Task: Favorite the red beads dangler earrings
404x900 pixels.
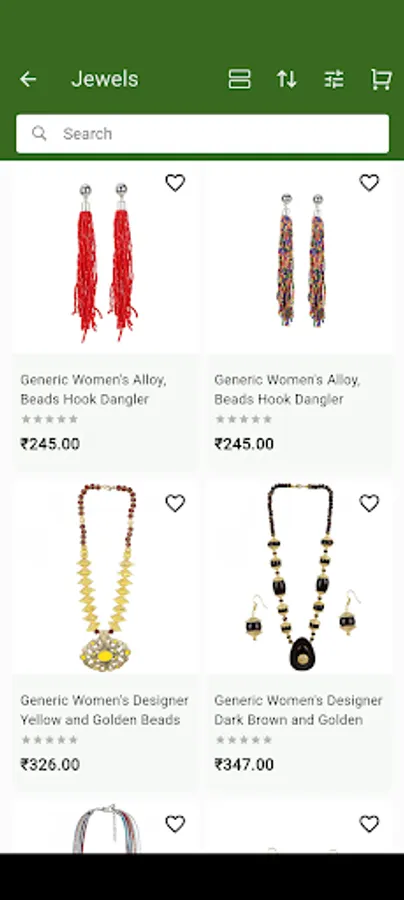Action: click(x=175, y=183)
